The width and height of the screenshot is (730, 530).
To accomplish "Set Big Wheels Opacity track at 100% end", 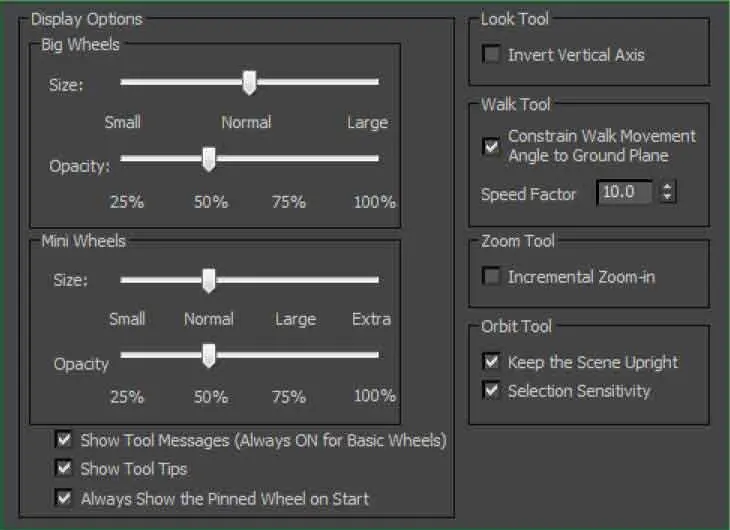I will tap(376, 158).
